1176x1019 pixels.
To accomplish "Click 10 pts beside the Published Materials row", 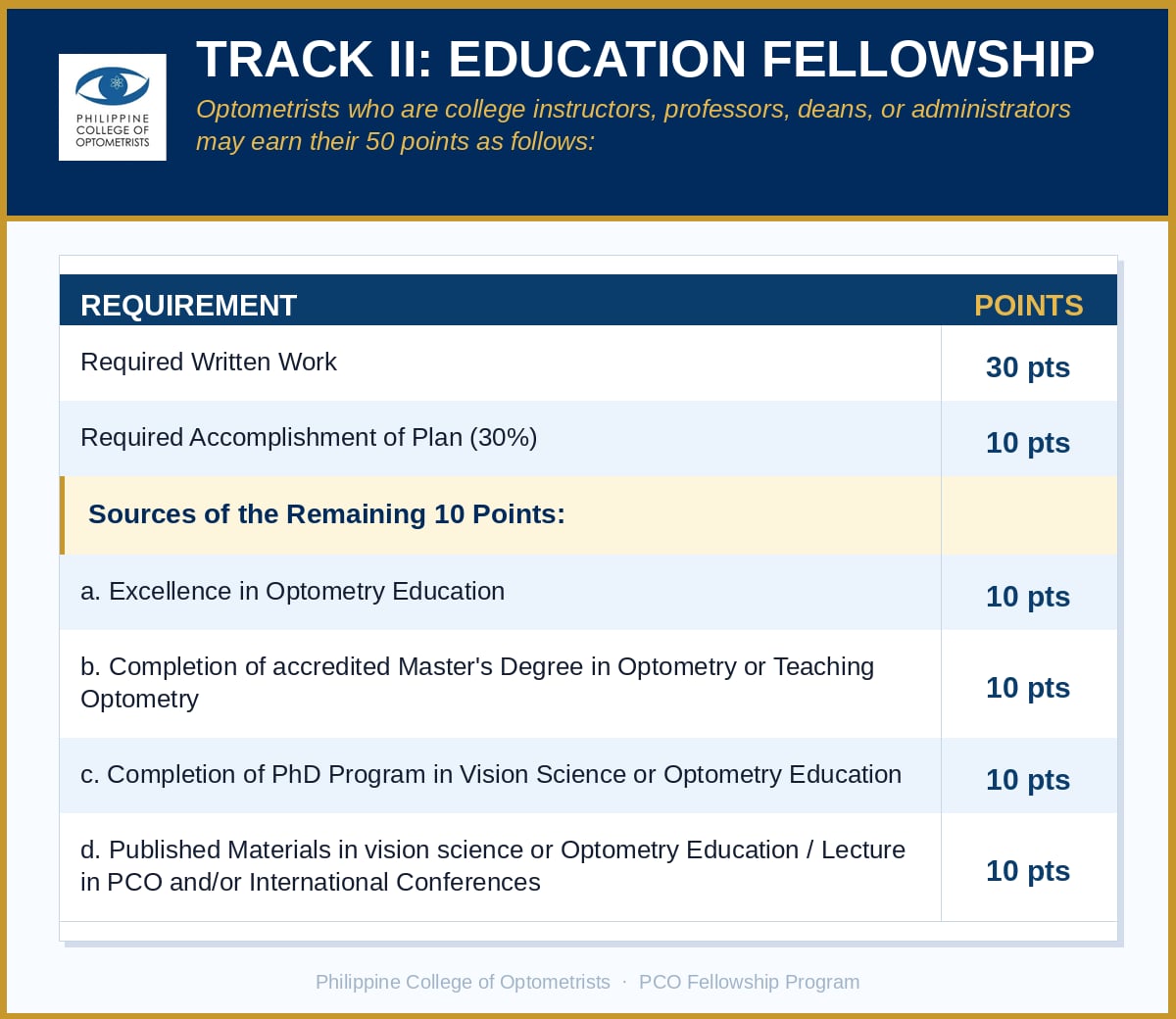I will pos(1028,871).
